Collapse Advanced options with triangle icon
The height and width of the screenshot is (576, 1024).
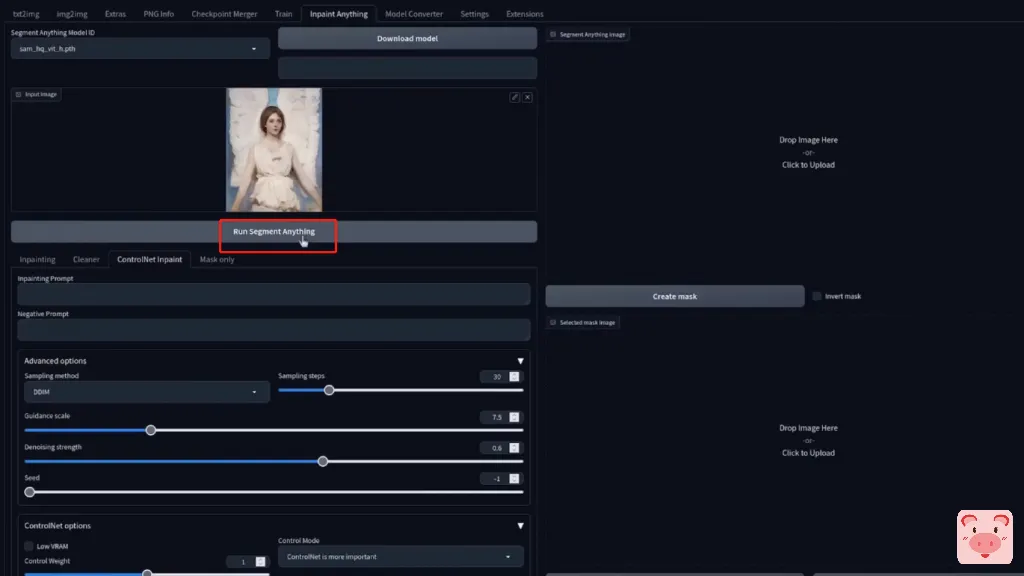coord(520,361)
